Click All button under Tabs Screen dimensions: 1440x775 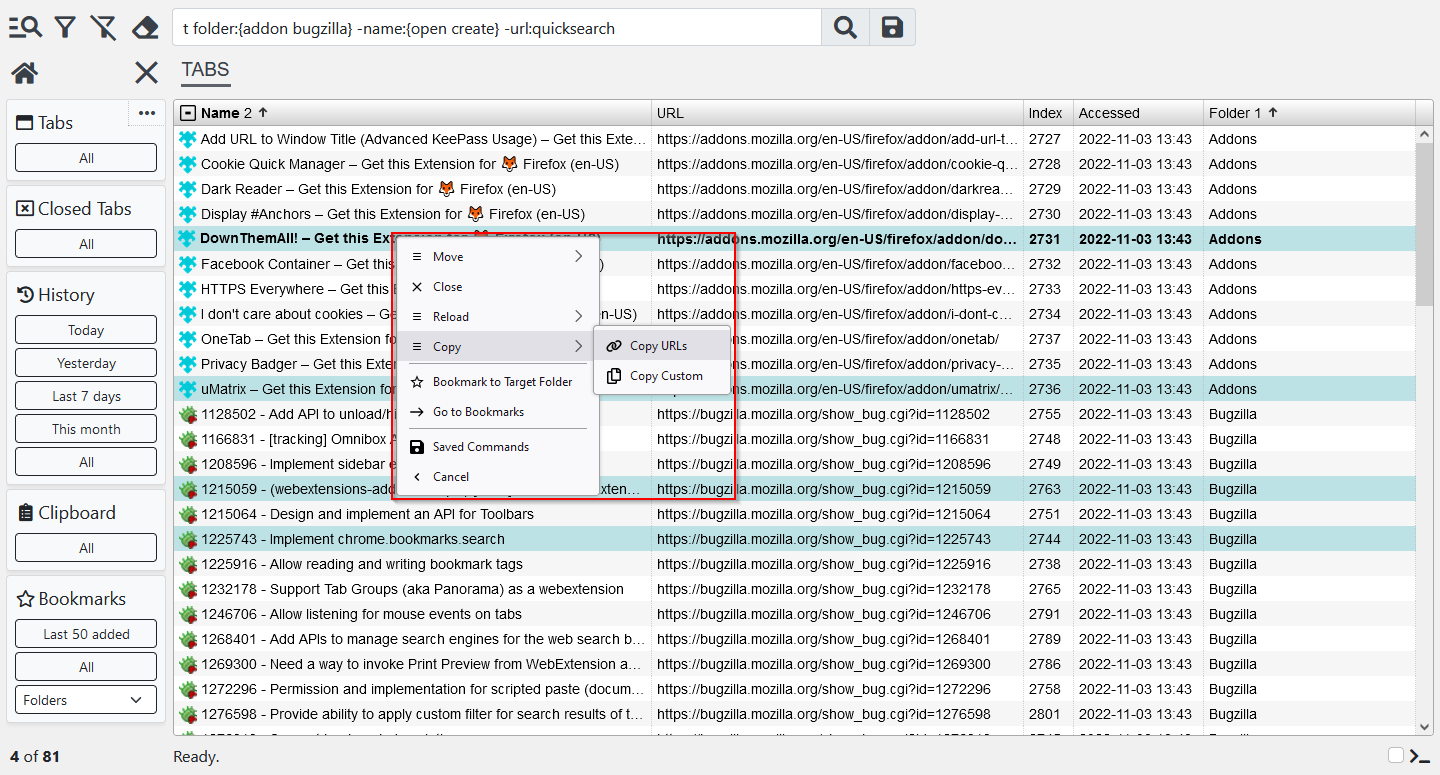click(86, 158)
